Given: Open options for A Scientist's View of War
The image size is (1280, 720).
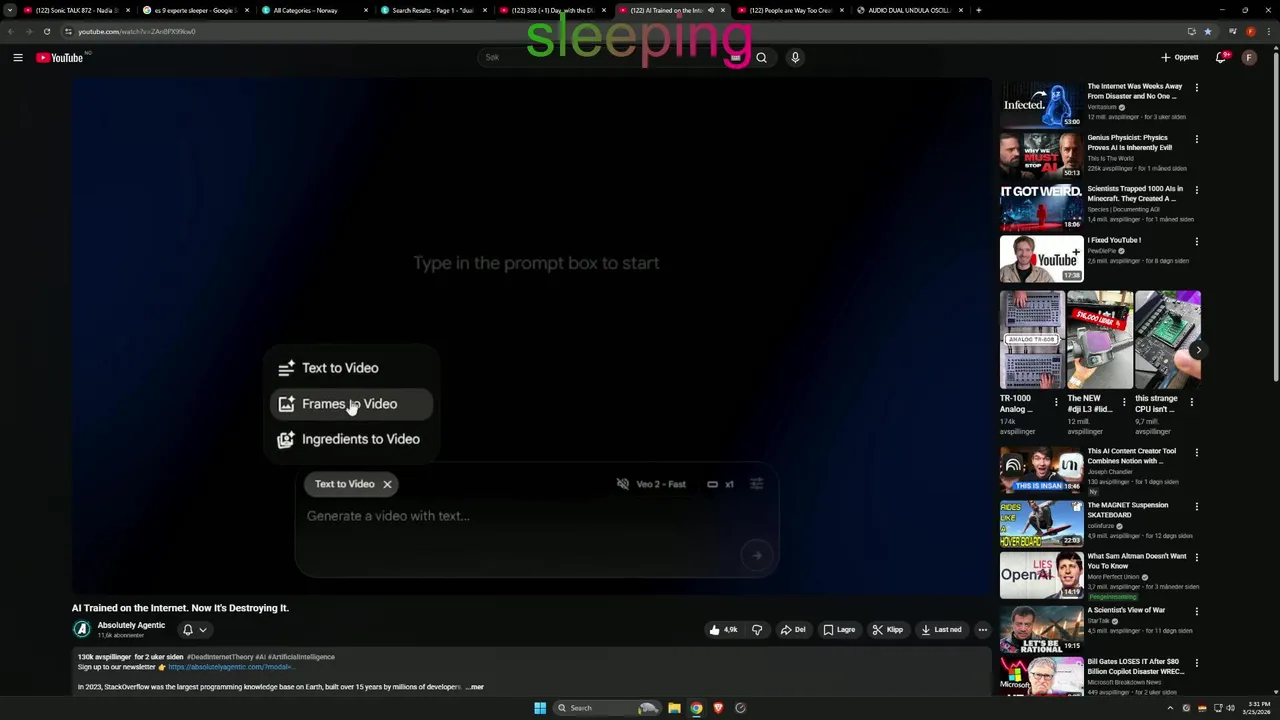Looking at the screenshot, I should (x=1196, y=611).
